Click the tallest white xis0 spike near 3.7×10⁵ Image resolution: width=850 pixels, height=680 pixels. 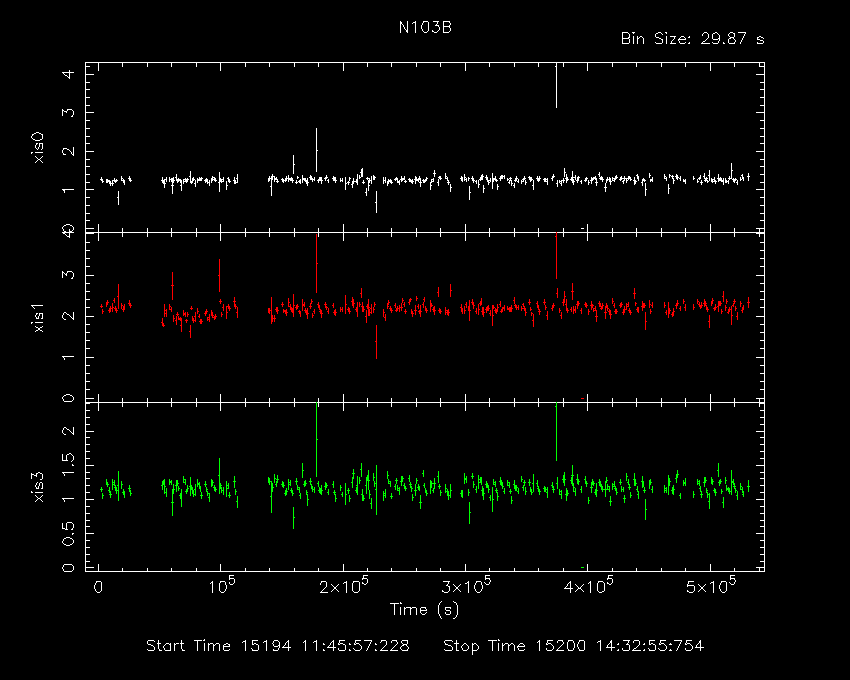[556, 86]
